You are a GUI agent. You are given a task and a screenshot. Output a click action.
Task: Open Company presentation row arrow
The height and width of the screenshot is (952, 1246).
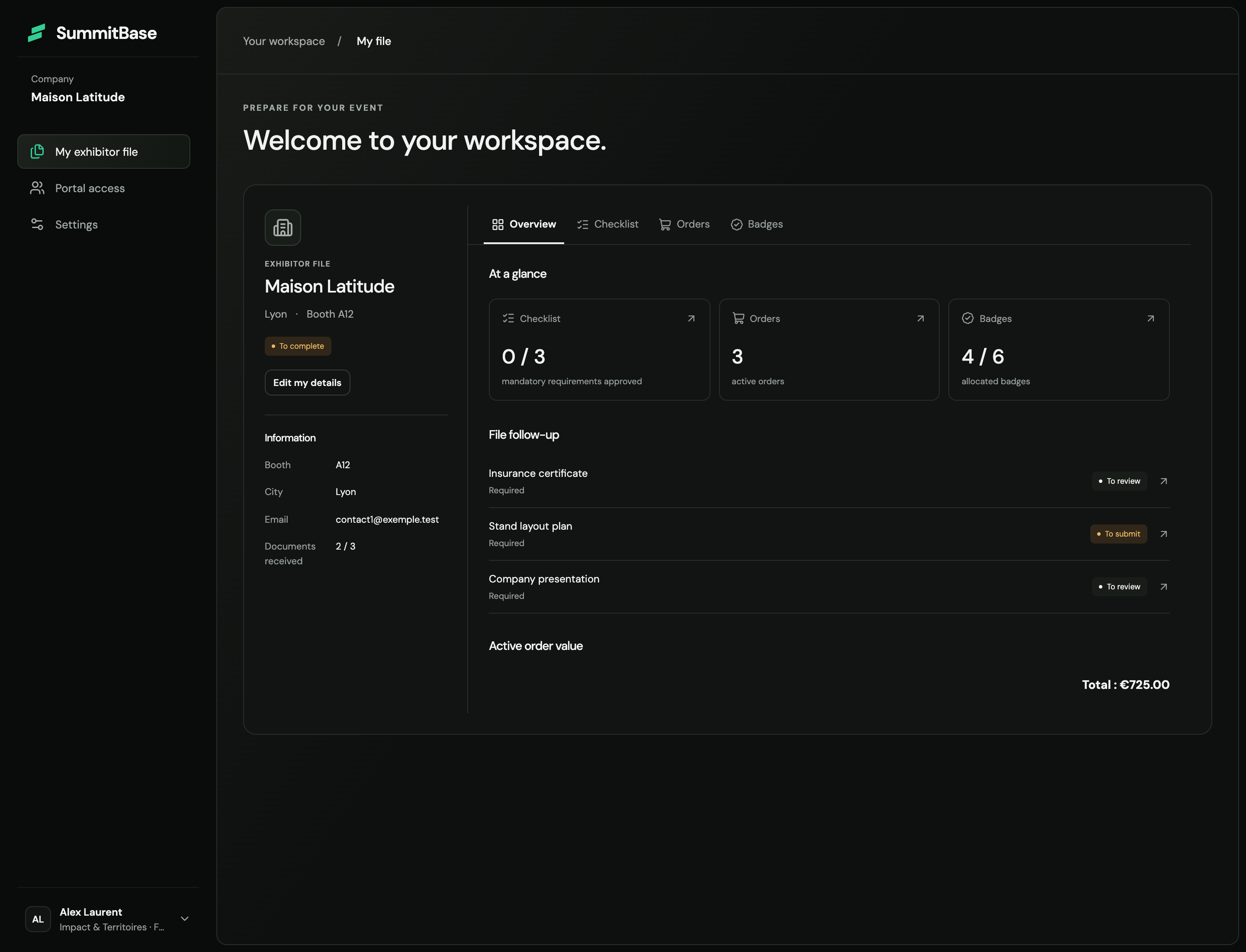[x=1163, y=586]
